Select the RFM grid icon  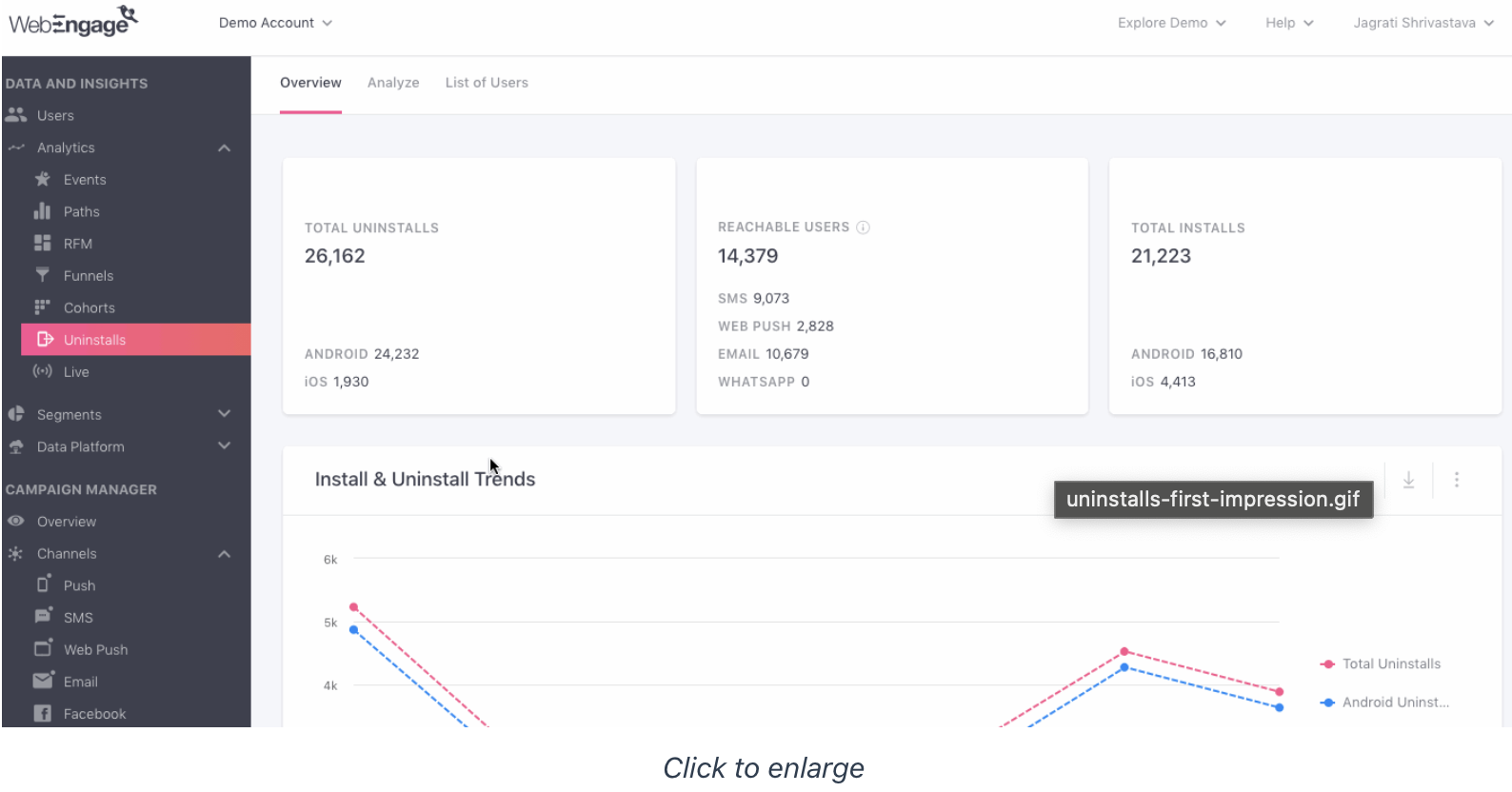pyautogui.click(x=42, y=244)
